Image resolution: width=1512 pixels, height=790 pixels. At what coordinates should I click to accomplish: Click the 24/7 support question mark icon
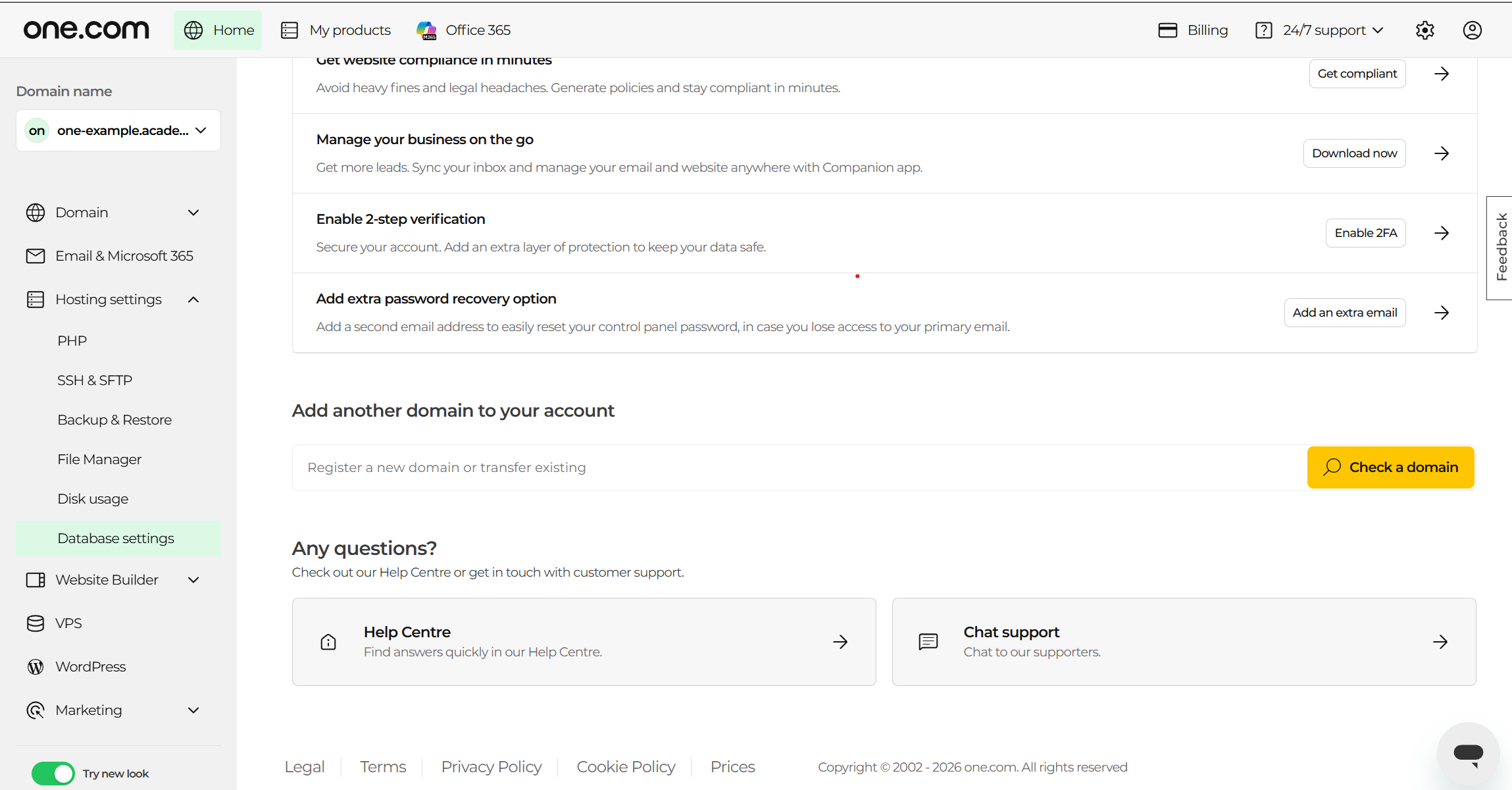1263,30
